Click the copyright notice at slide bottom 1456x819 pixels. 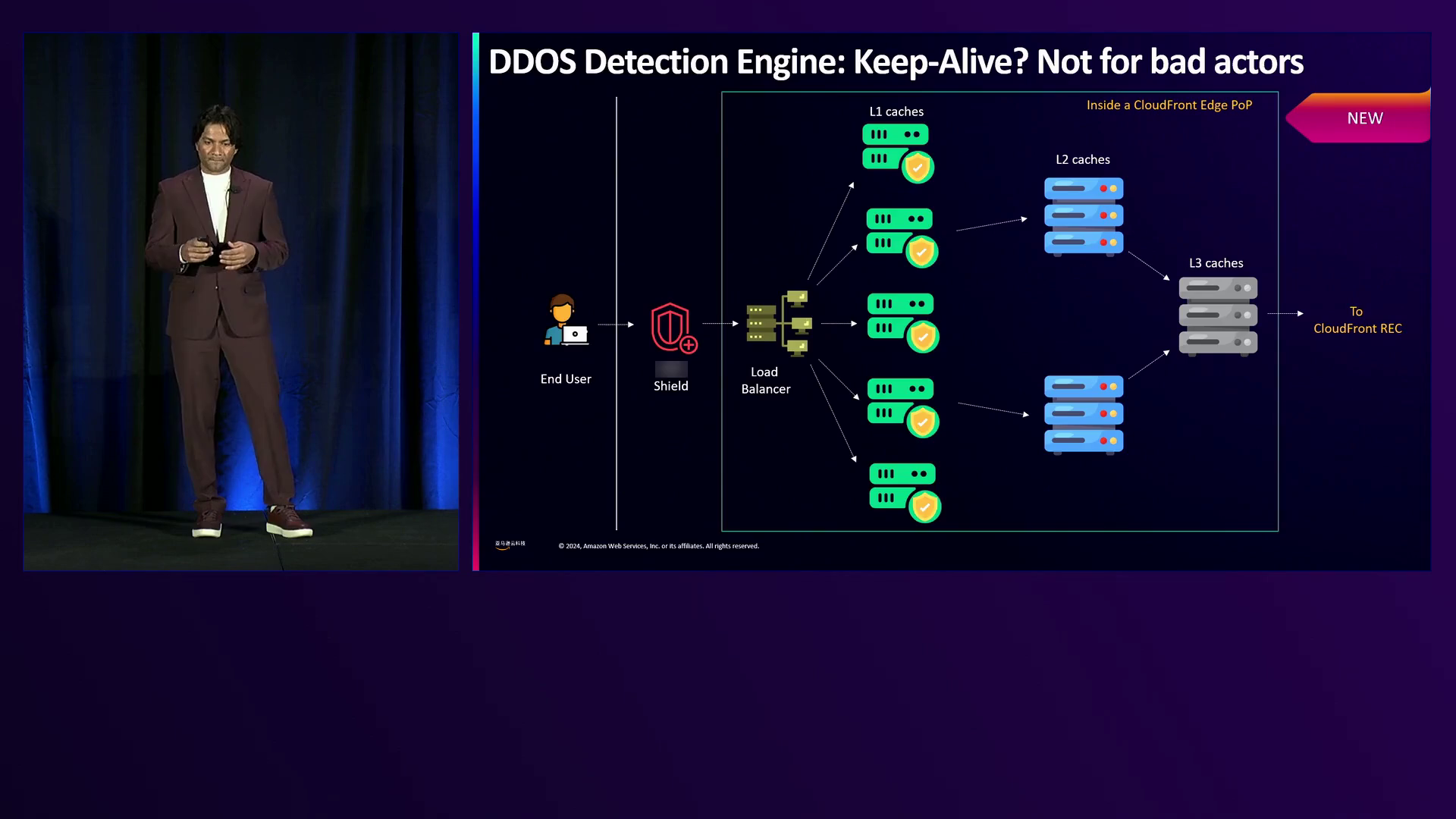point(658,546)
